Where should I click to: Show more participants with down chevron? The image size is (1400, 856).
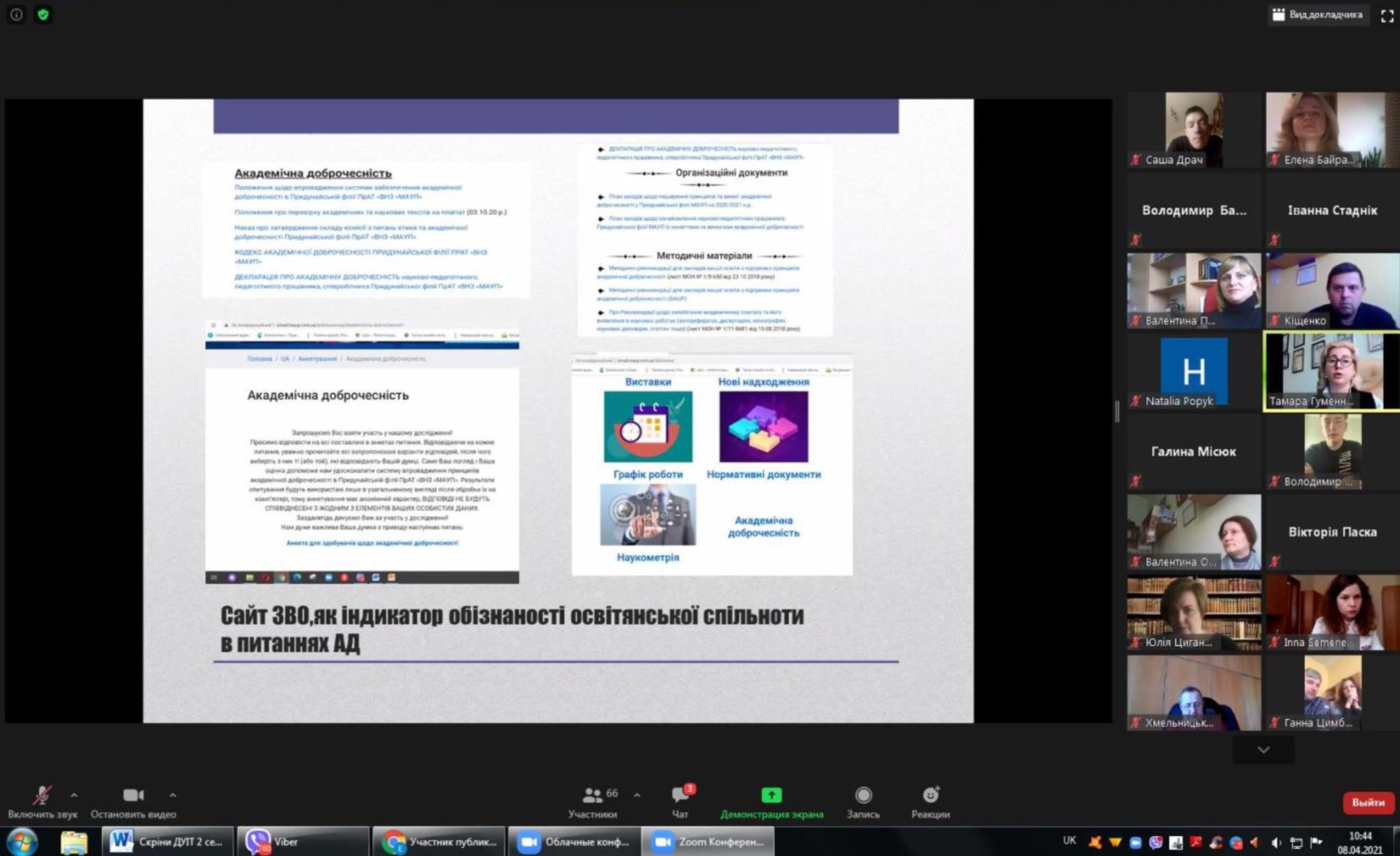(1263, 750)
